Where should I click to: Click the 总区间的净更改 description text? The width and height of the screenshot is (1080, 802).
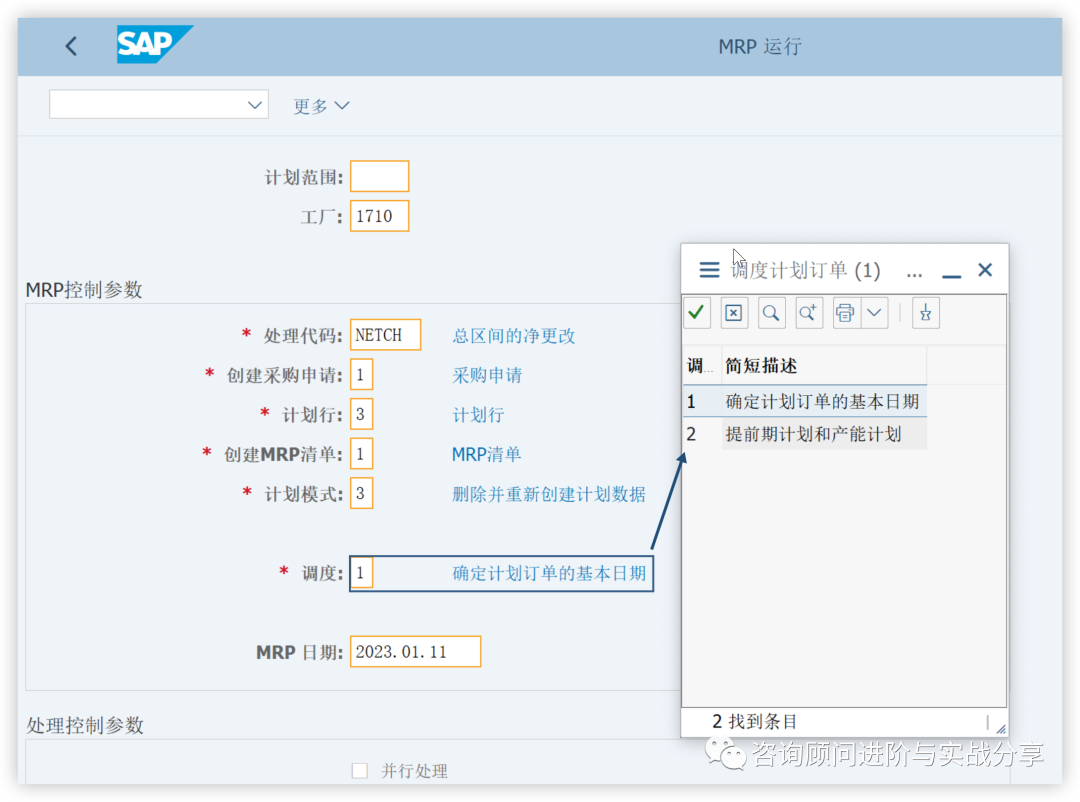(513, 336)
